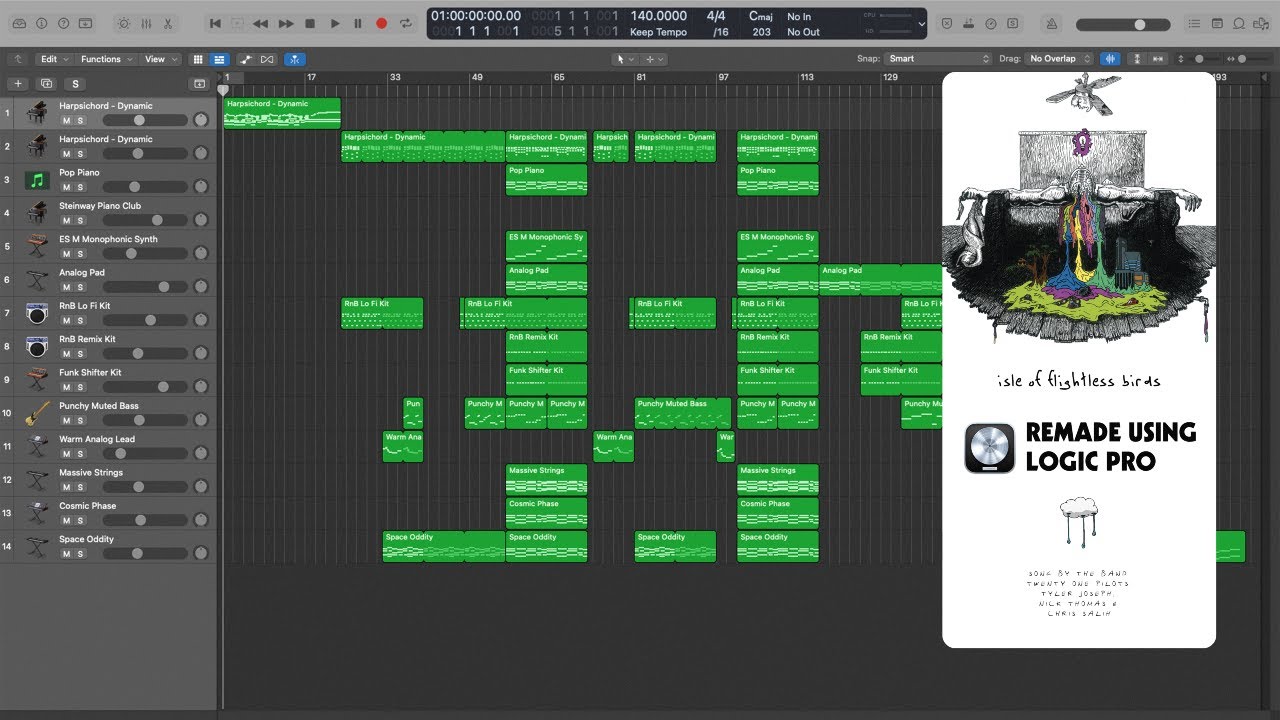Viewport: 1280px width, 720px height.
Task: Toggle the grid view button
Action: 198,59
